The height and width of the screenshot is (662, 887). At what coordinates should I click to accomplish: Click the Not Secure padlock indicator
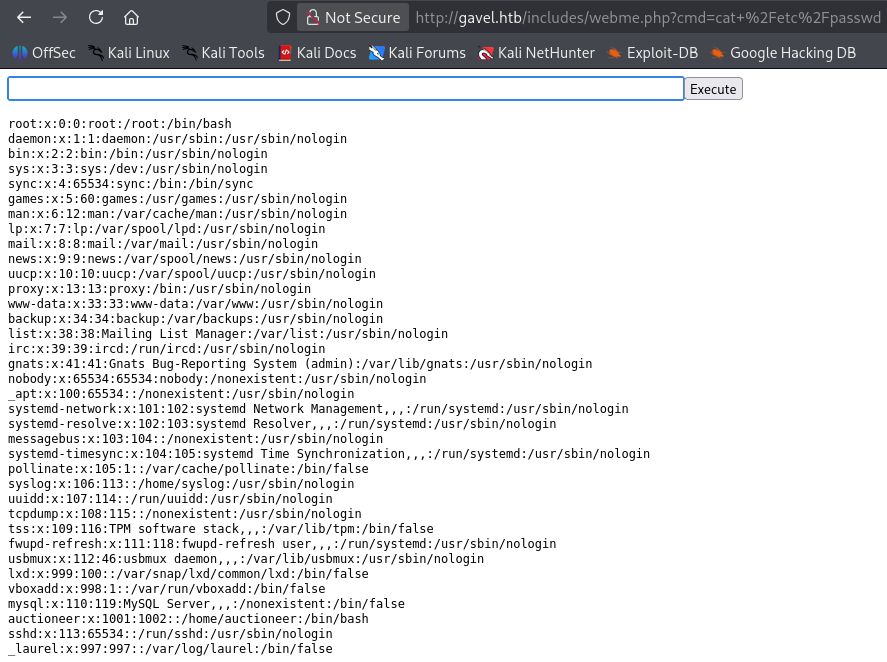pos(352,18)
